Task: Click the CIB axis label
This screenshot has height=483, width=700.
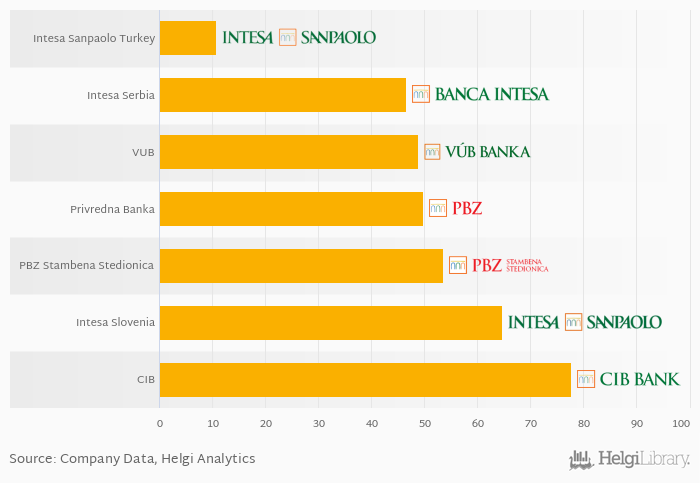Action: point(146,379)
